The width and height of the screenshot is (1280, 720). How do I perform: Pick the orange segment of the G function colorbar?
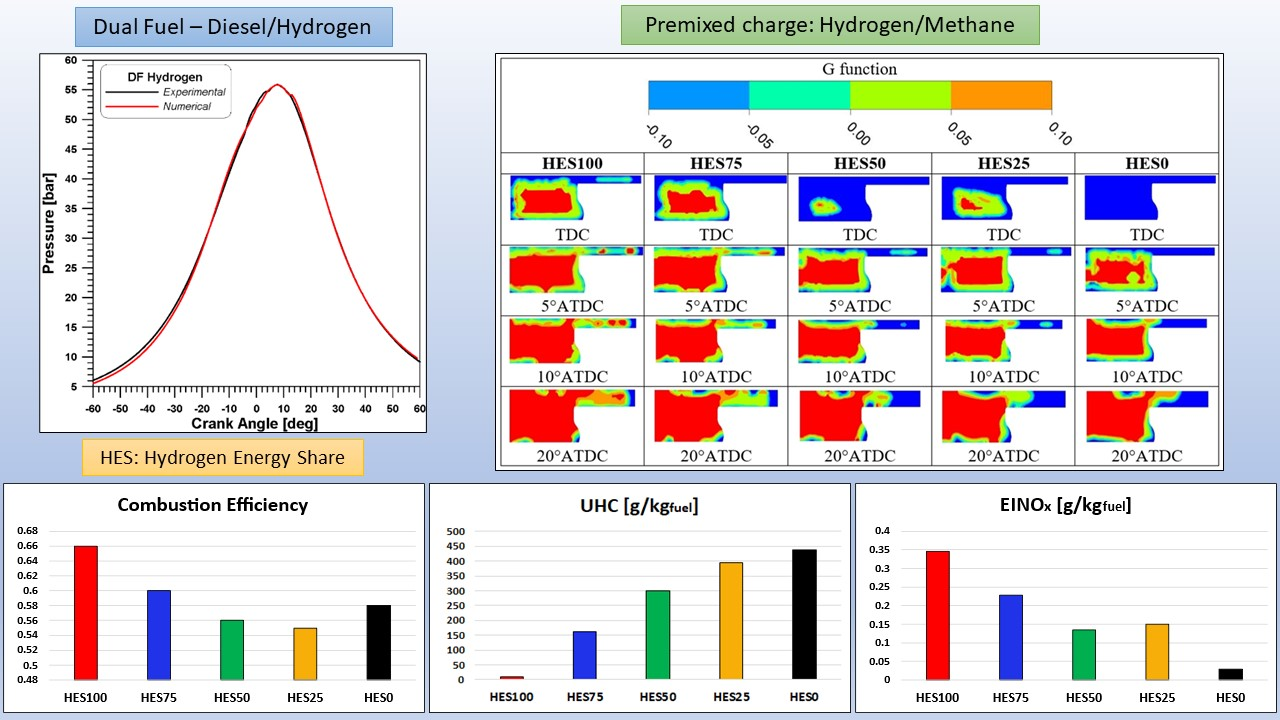tap(1001, 95)
